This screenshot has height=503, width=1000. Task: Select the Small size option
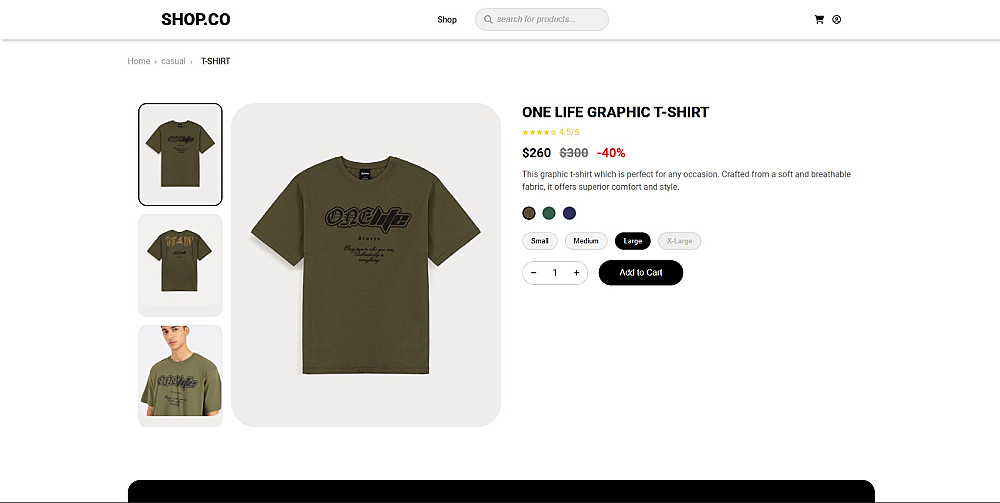click(x=540, y=241)
